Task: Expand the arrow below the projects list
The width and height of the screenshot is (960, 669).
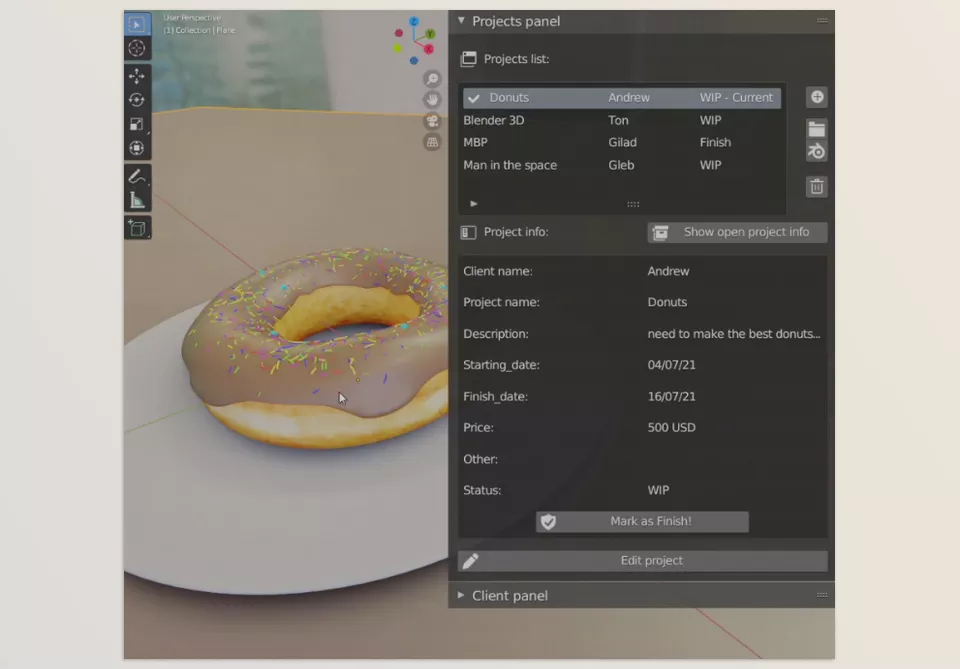Action: (x=473, y=203)
